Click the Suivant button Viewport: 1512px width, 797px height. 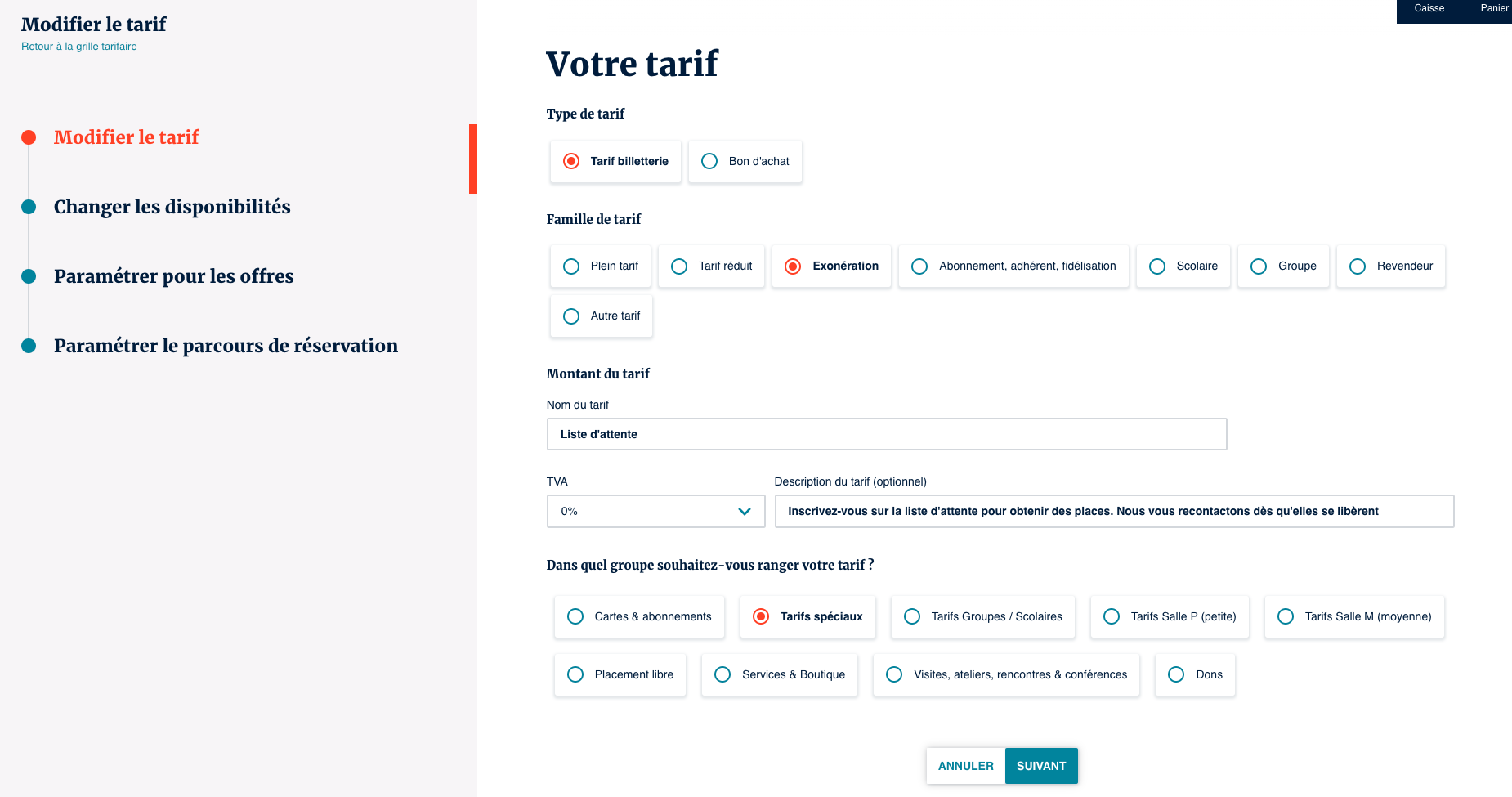coord(1040,766)
